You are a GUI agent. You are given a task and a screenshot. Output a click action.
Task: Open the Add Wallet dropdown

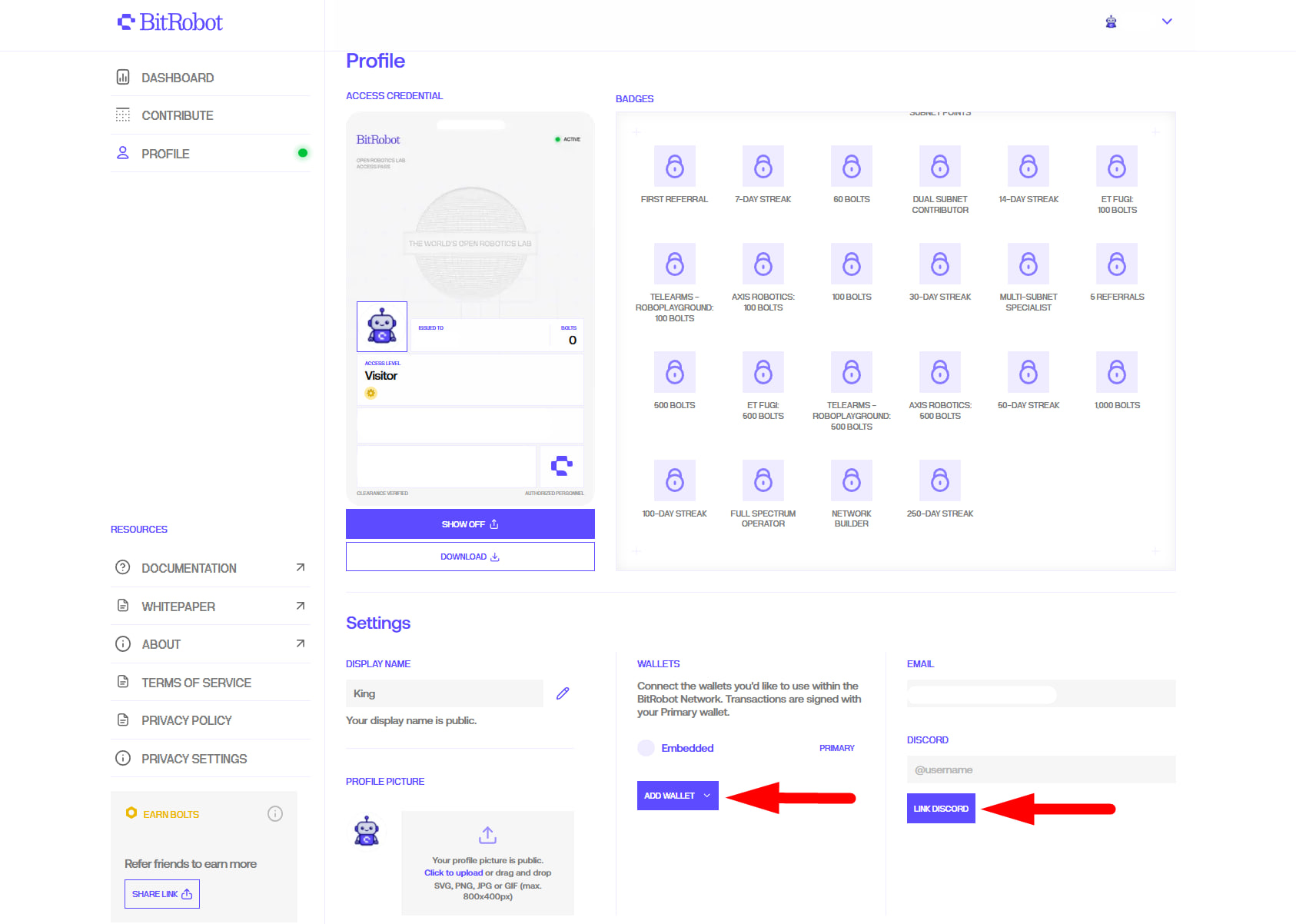pyautogui.click(x=678, y=796)
